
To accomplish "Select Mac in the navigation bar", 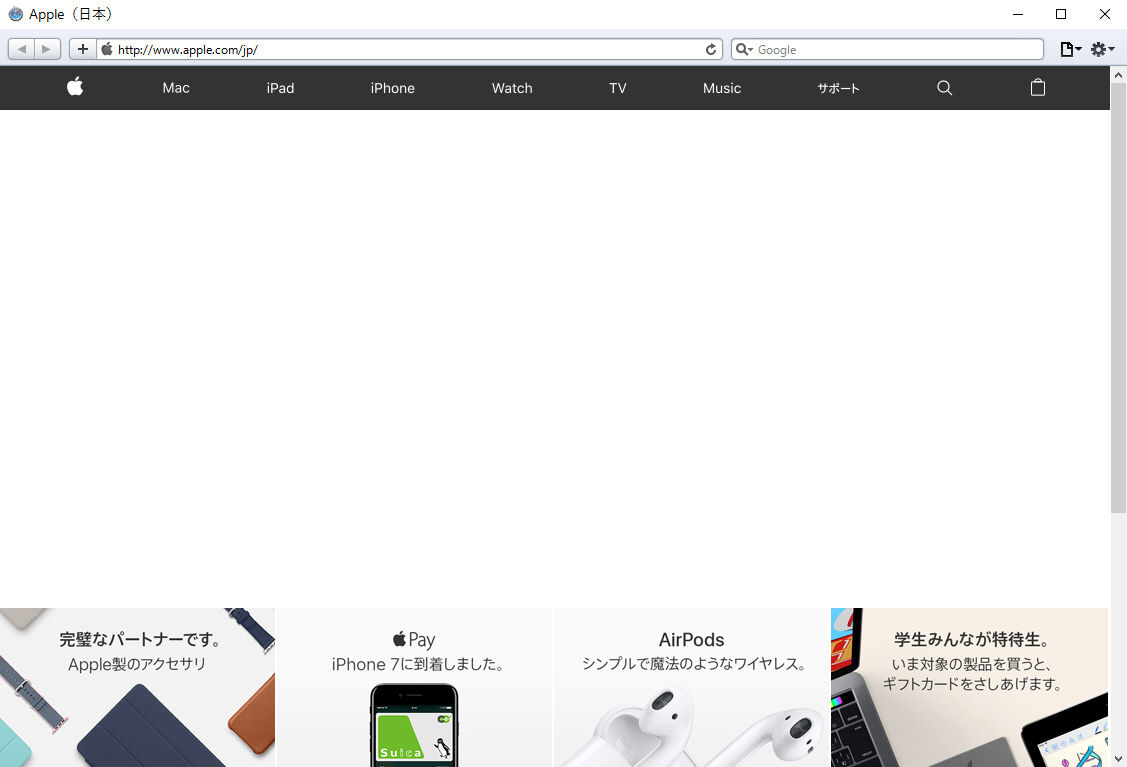I will (175, 88).
